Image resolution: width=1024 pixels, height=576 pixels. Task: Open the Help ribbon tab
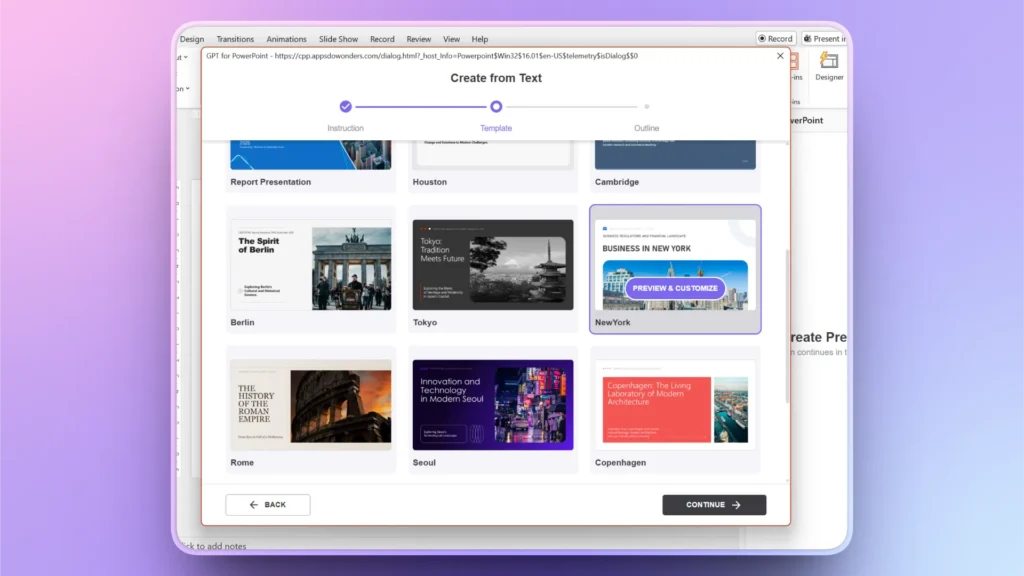coord(480,39)
